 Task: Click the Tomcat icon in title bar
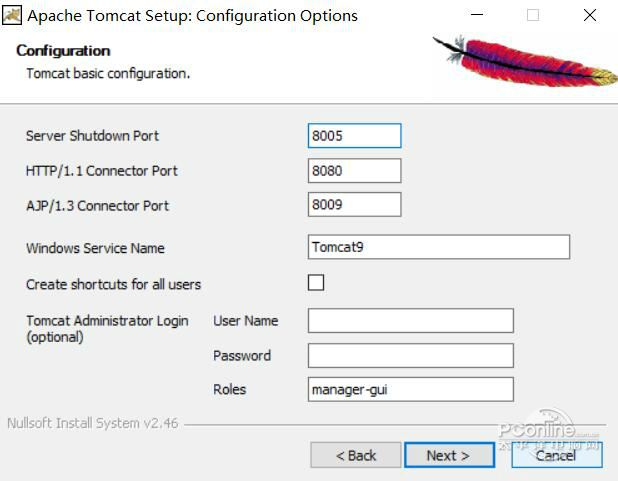click(13, 16)
